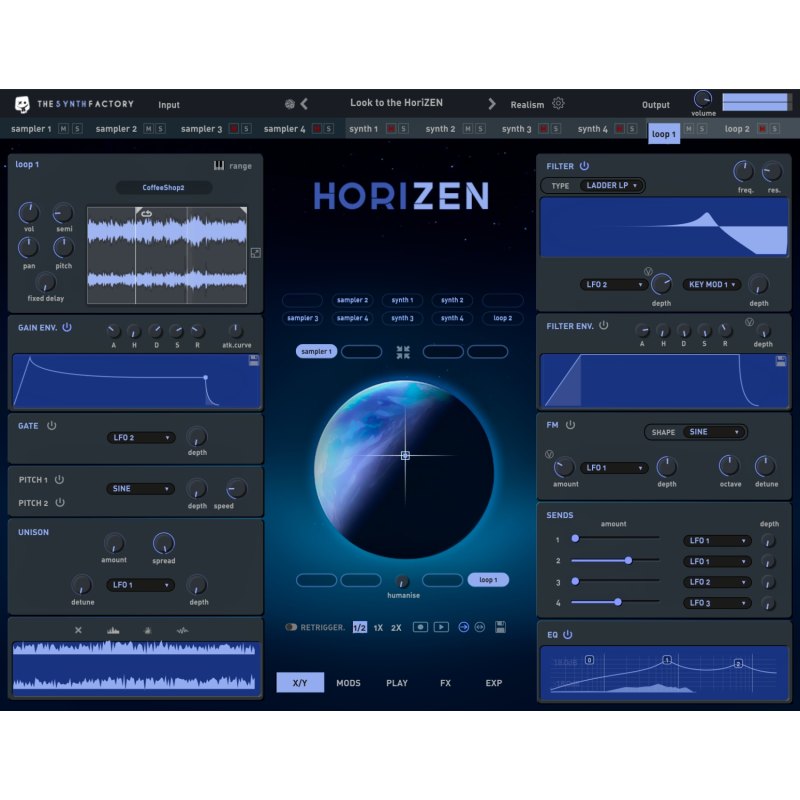Switch to the MODS tab
This screenshot has height=800, width=800.
(348, 683)
